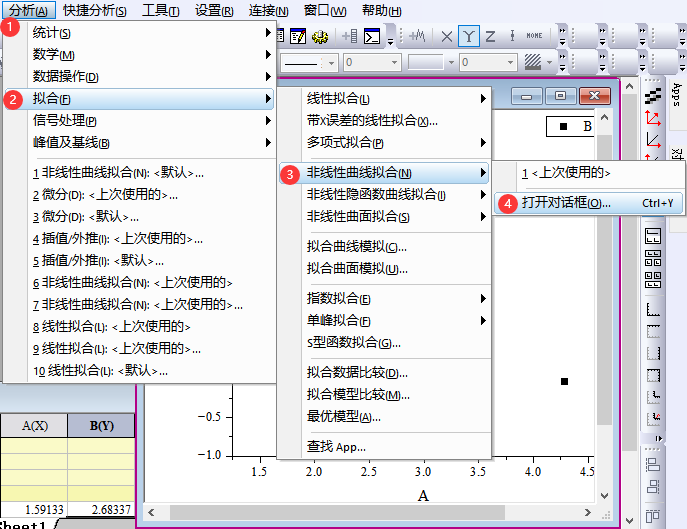Click the black axes with red arrow icon
Screen dimensions: 687x529
pos(653,141)
